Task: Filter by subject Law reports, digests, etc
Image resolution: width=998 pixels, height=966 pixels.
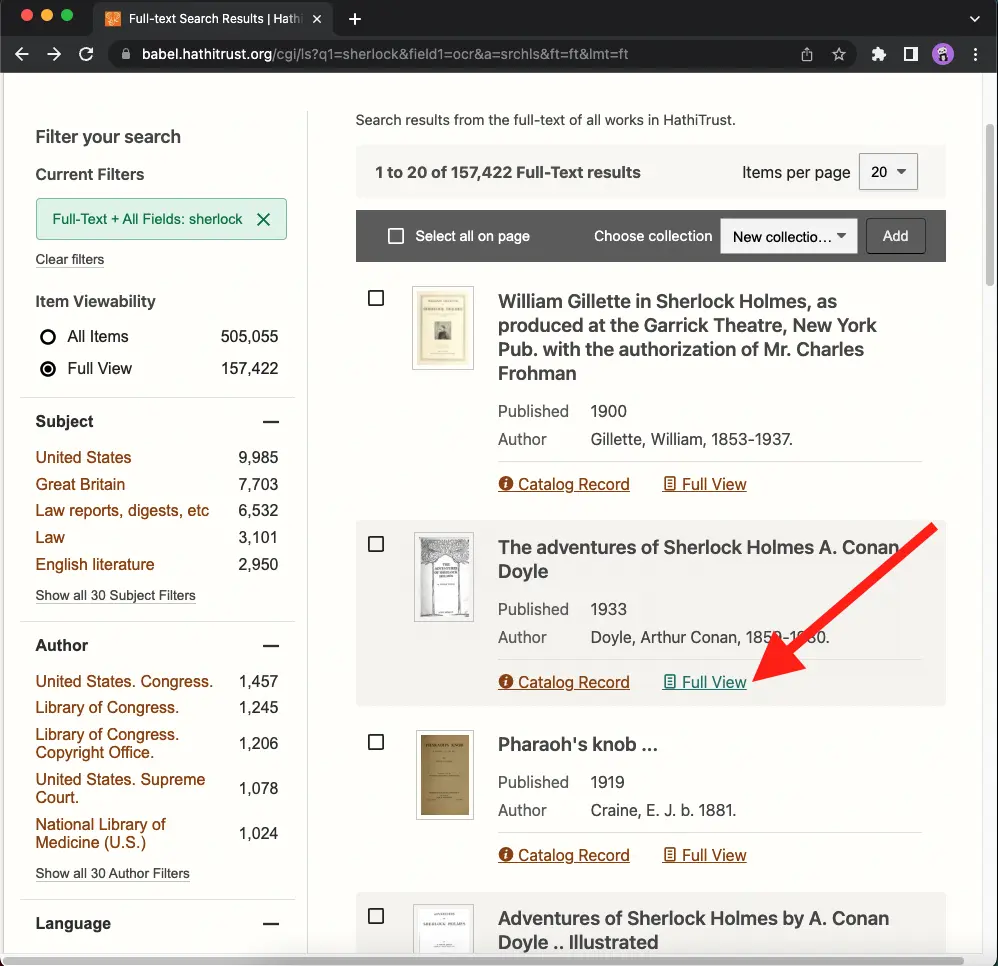Action: tap(122, 511)
